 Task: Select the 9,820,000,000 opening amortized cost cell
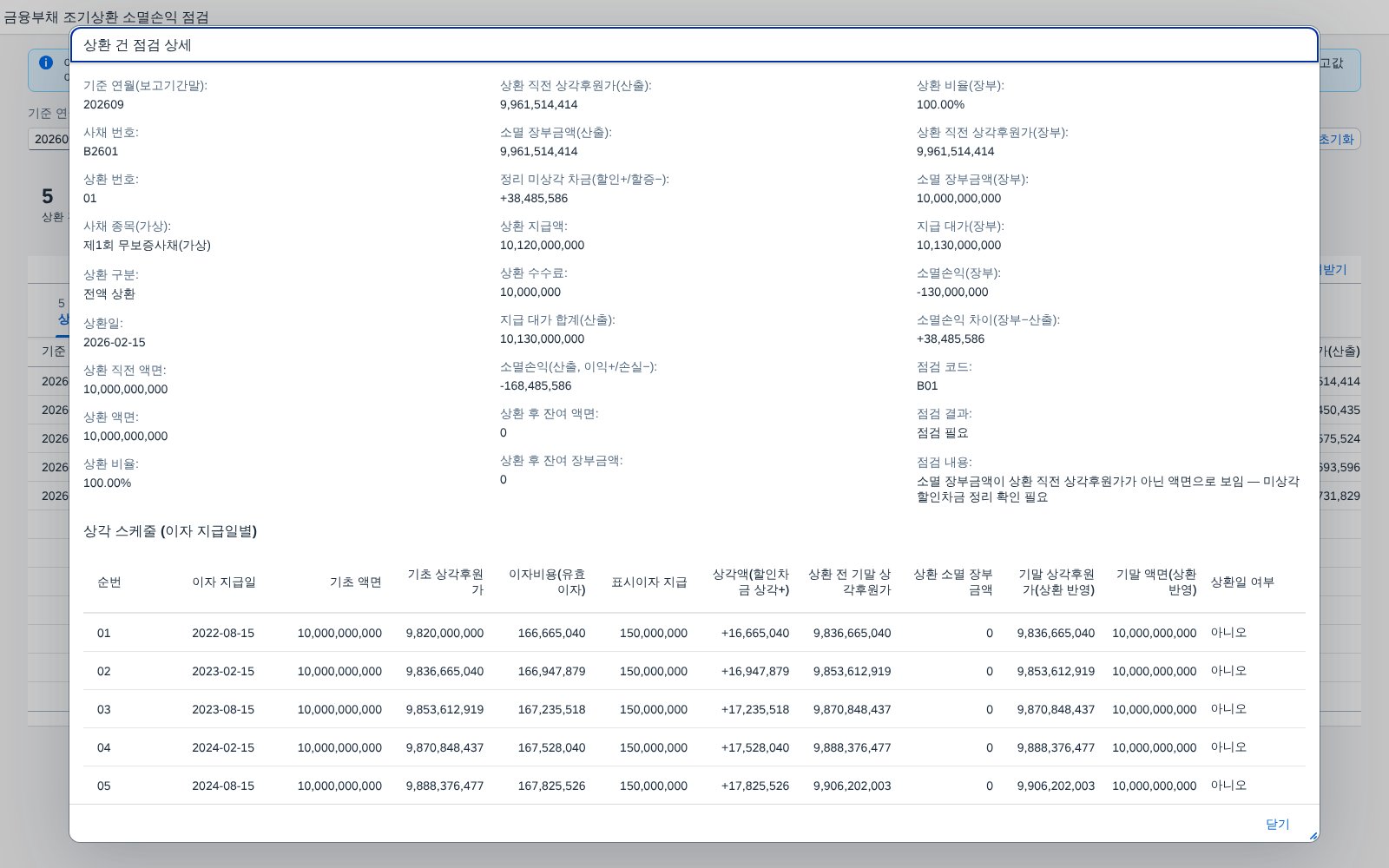[x=444, y=633]
